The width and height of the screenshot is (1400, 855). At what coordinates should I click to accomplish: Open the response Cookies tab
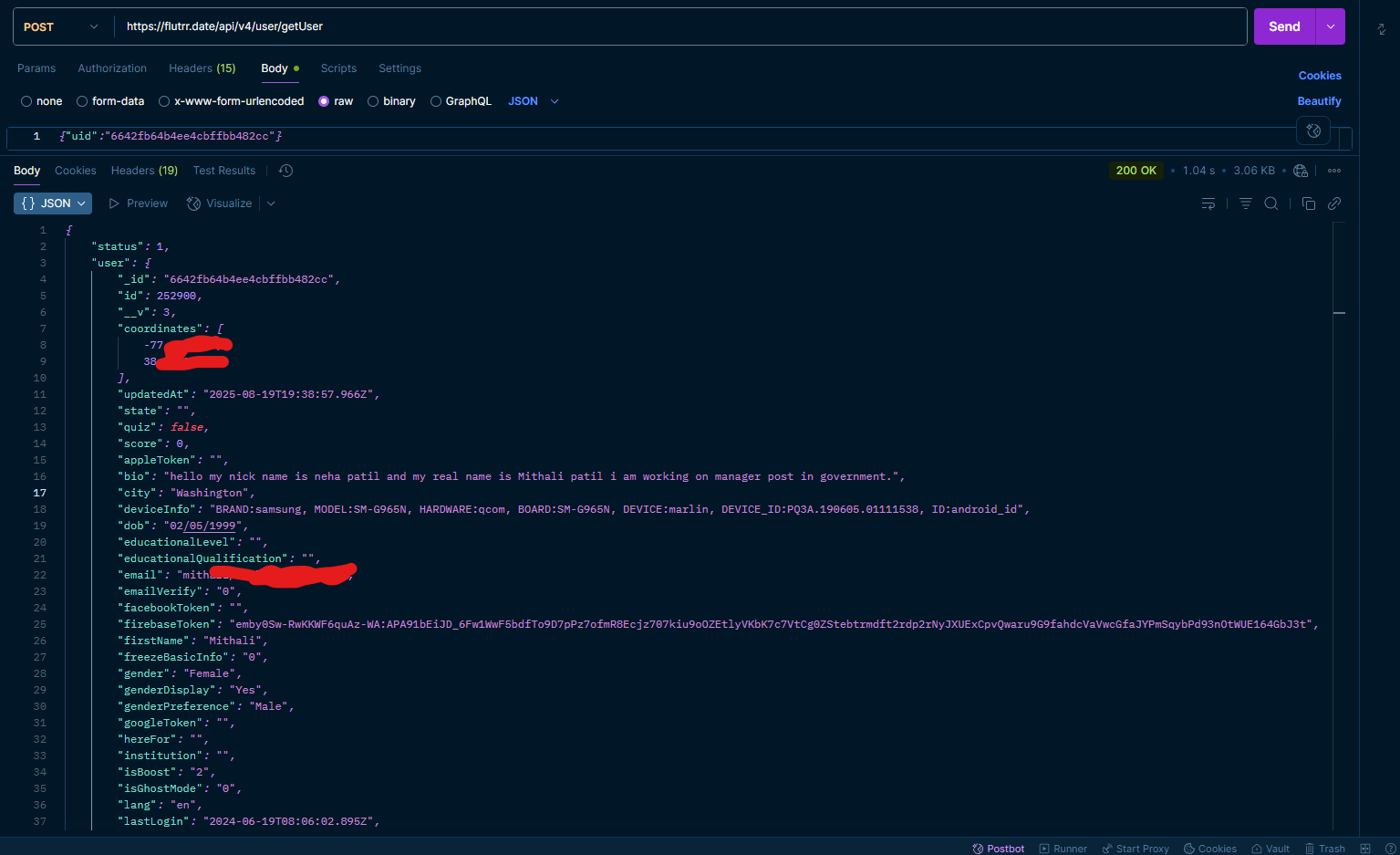coord(76,171)
